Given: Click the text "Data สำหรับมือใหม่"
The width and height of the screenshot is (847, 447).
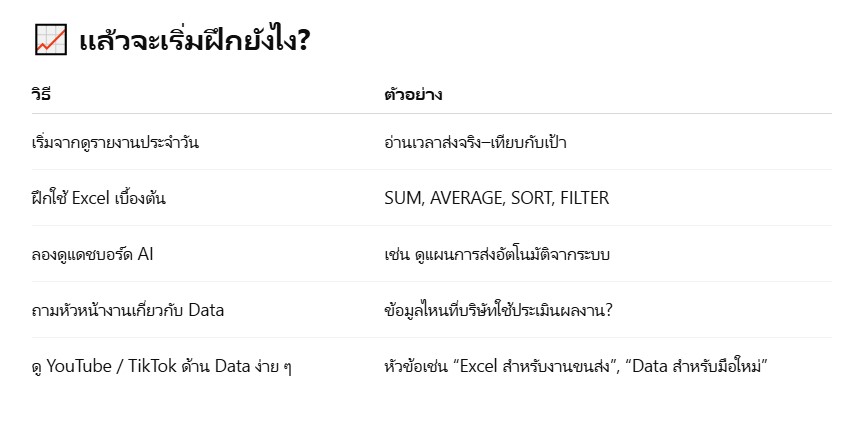Looking at the screenshot, I should pos(696,367).
